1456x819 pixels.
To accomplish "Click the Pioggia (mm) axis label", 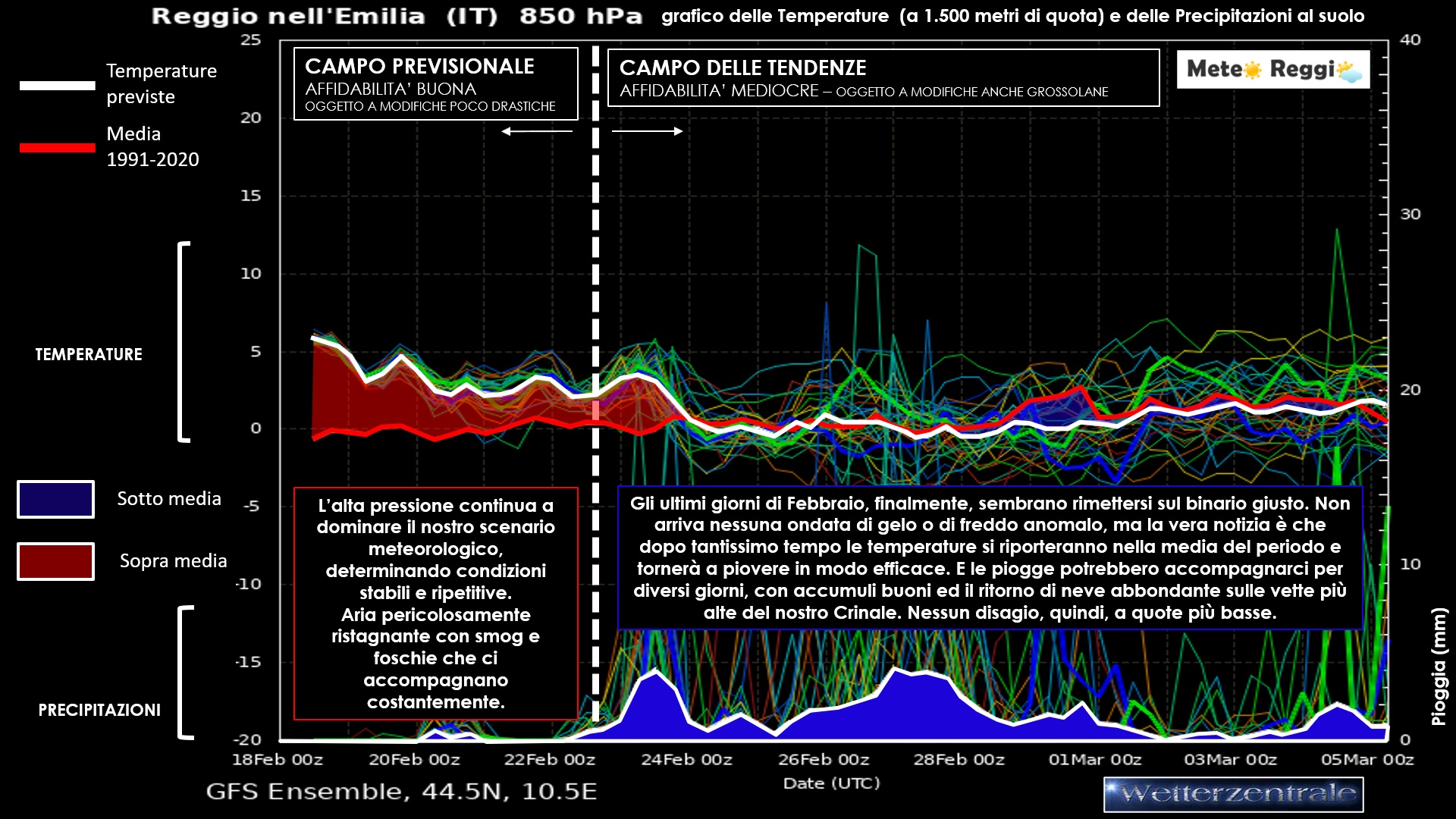I will tap(1439, 667).
